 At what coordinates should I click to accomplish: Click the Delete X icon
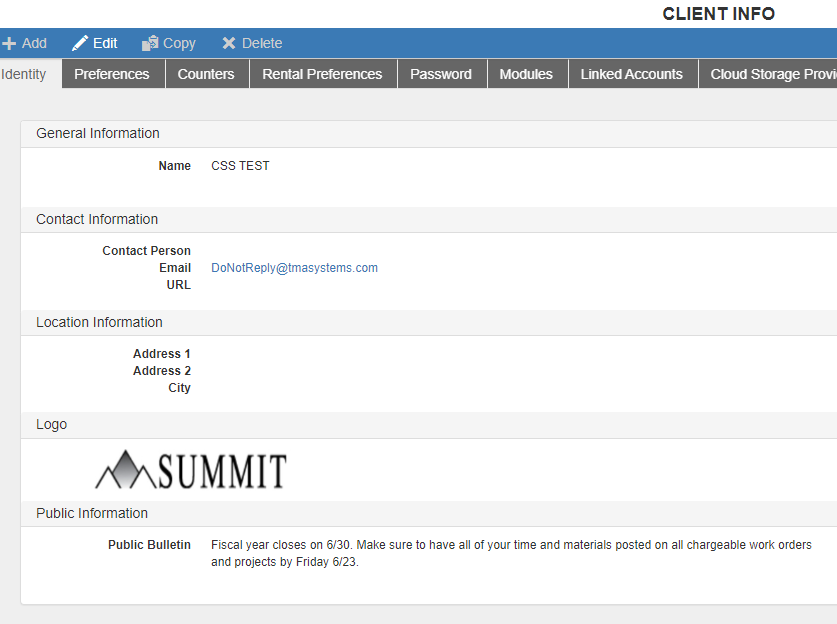click(x=229, y=43)
